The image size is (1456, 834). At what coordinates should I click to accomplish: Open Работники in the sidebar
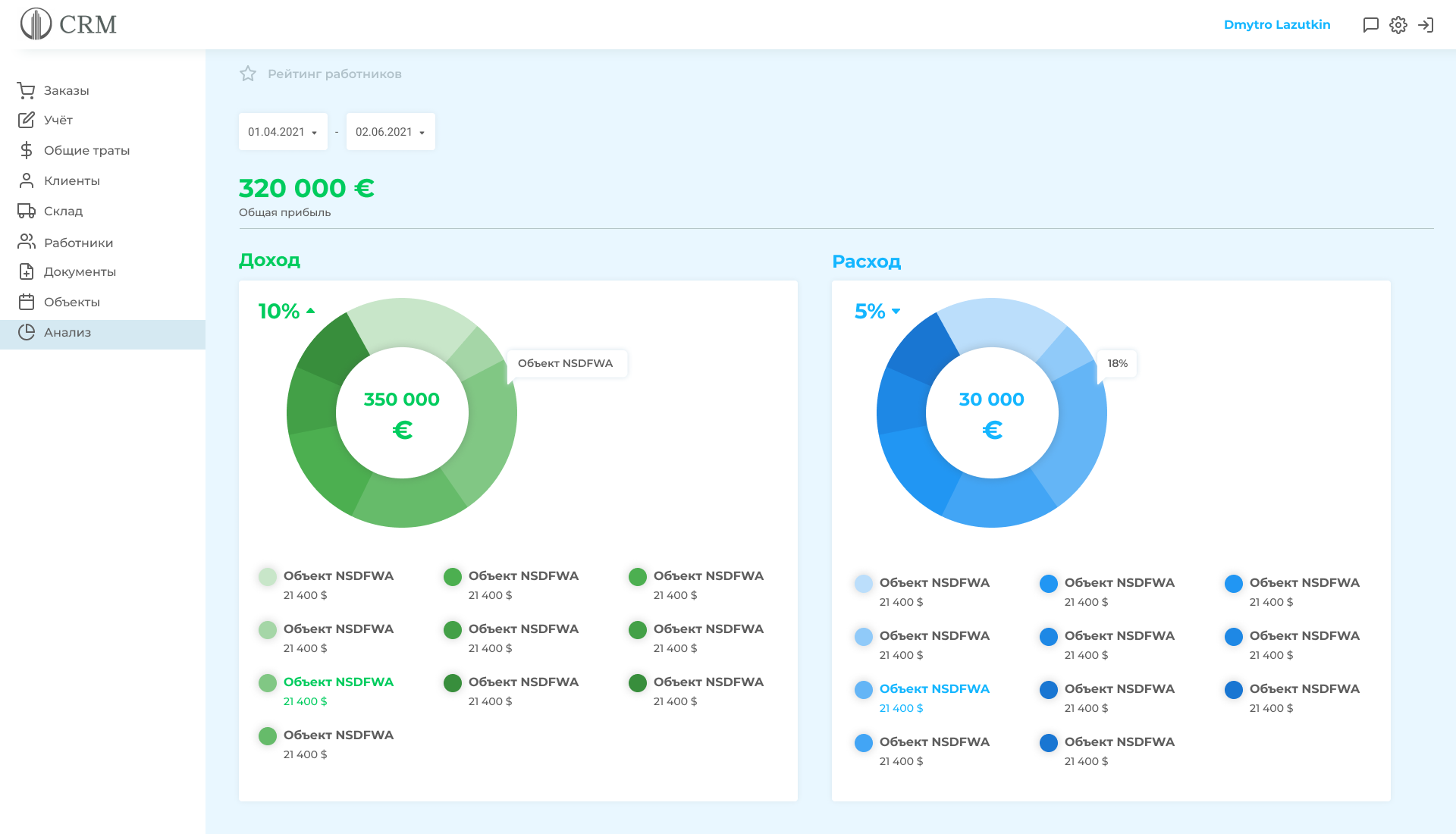point(78,243)
